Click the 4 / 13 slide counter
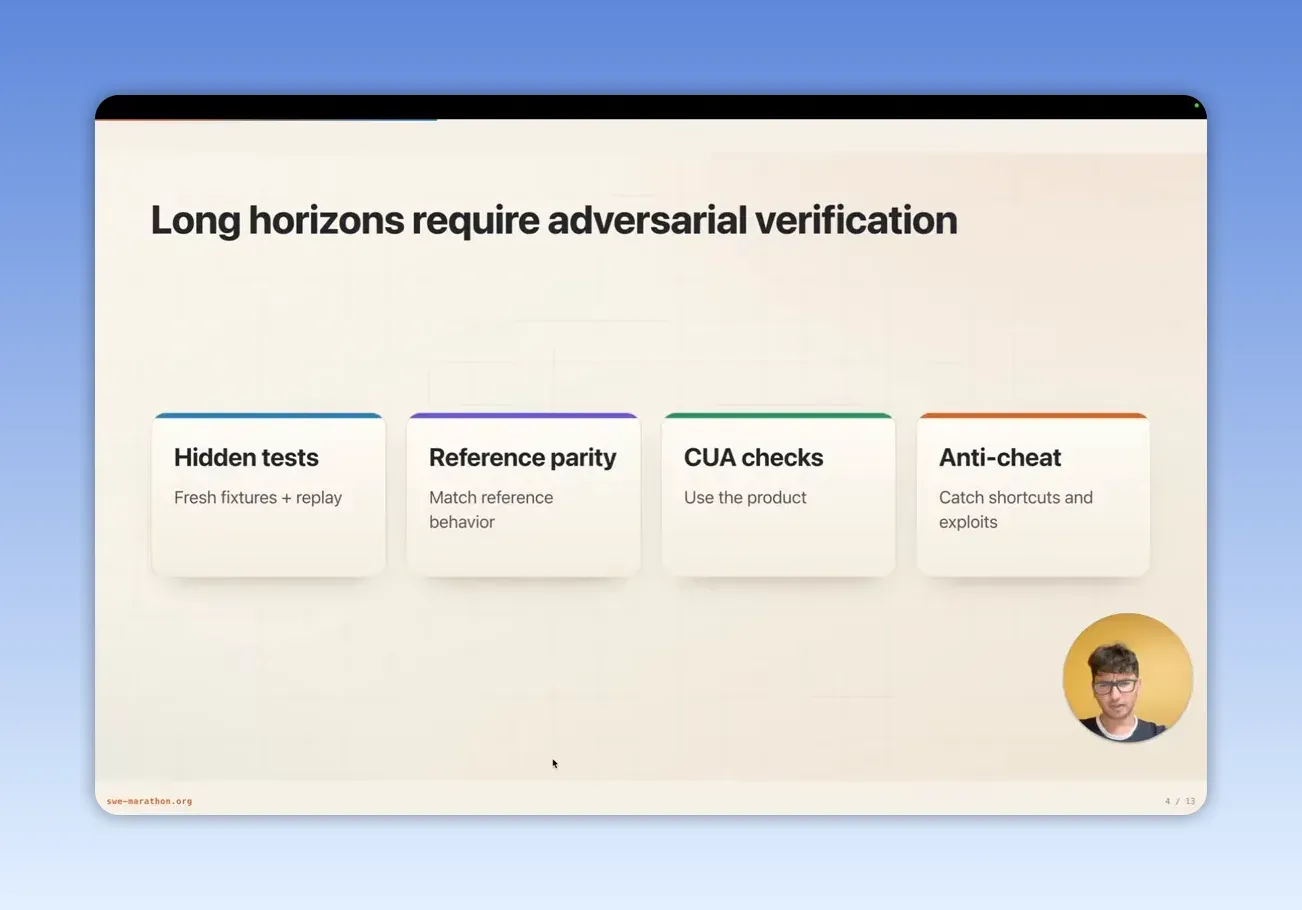This screenshot has width=1302, height=910. 1180,801
